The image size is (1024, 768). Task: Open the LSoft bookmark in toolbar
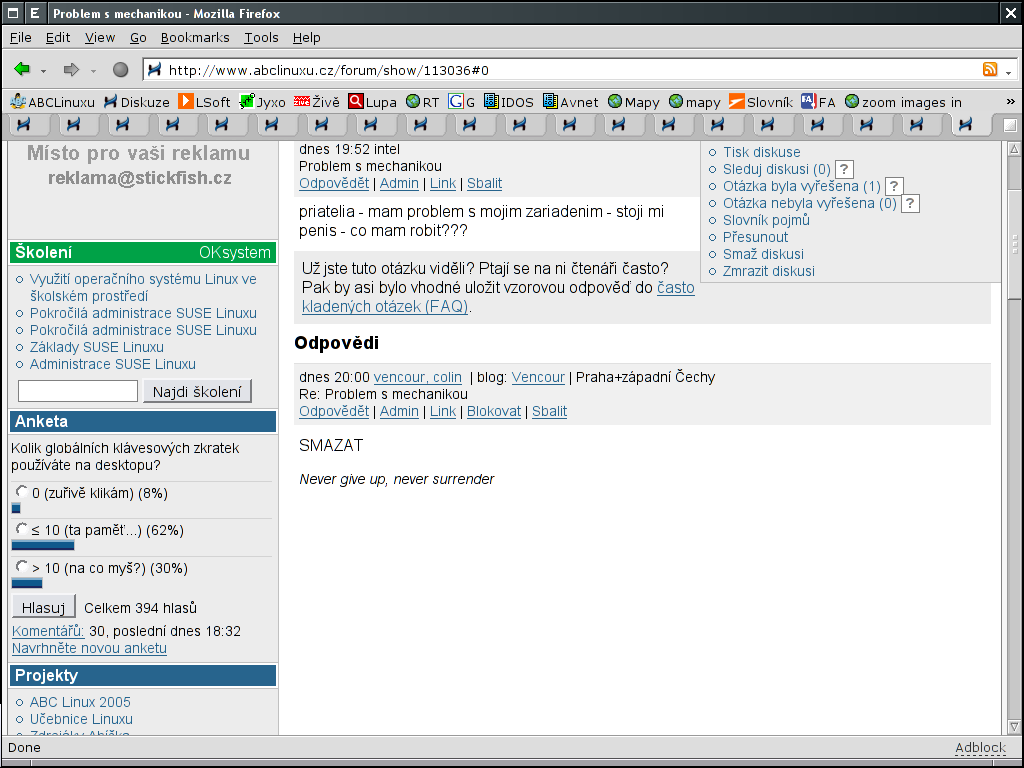click(204, 101)
